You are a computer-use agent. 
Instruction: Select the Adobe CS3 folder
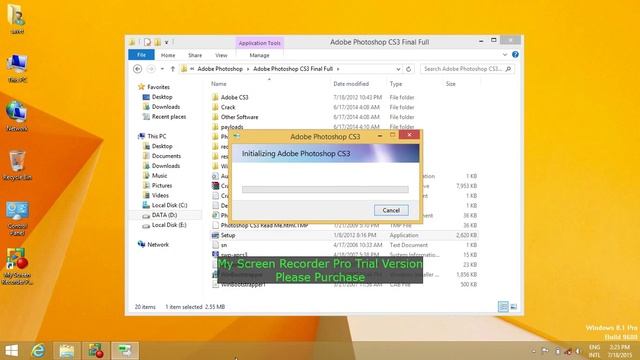234,97
